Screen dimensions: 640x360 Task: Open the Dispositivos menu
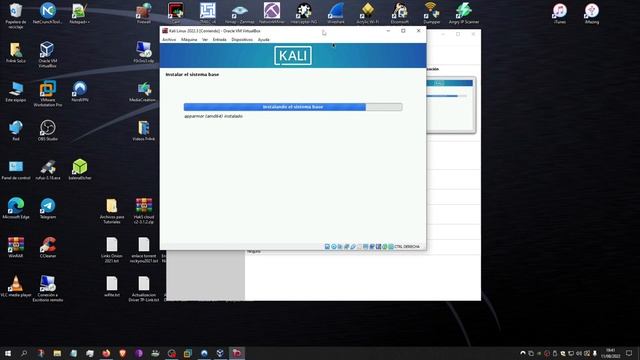[242, 40]
